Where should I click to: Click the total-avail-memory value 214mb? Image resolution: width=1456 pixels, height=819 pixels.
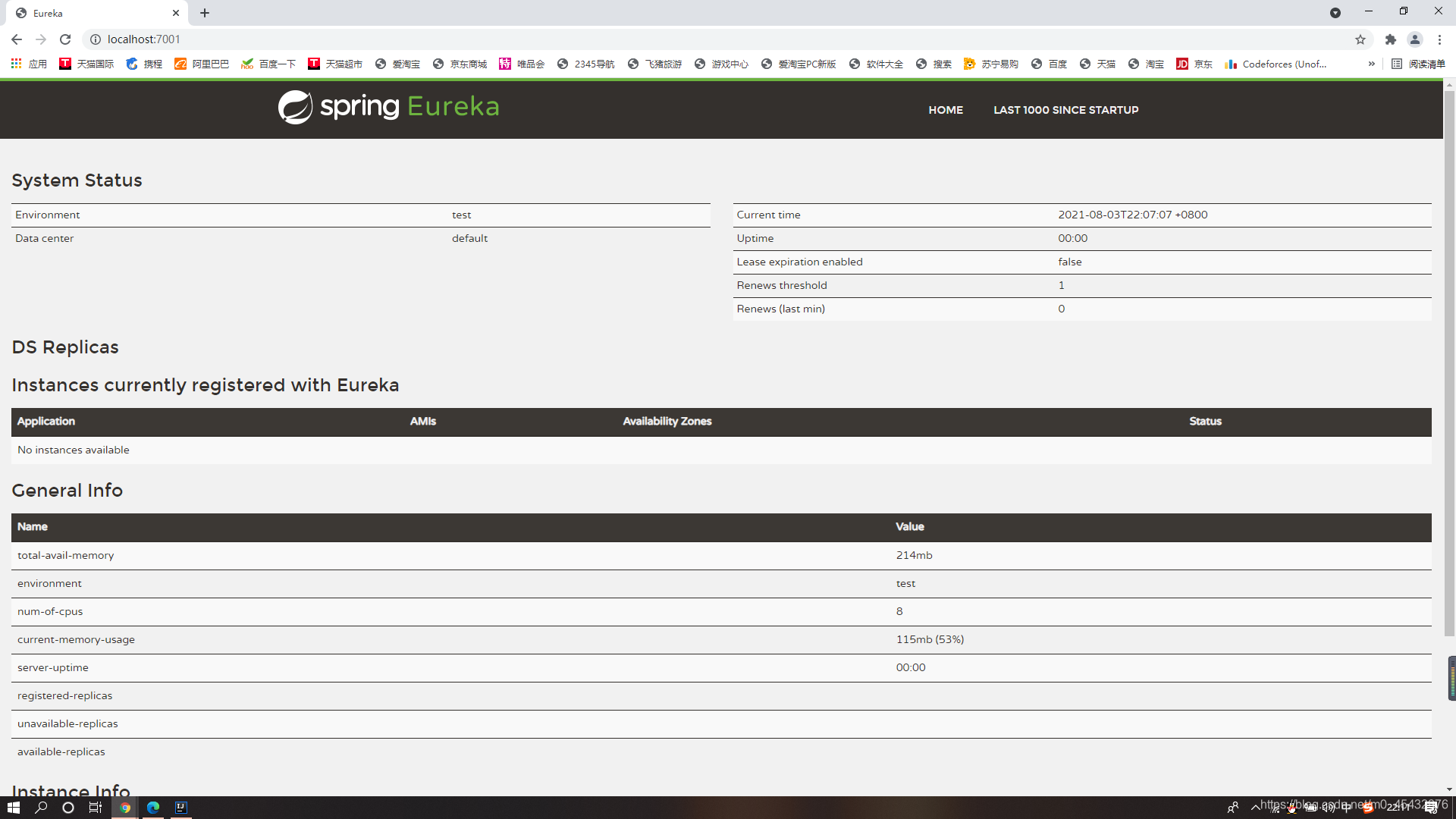[915, 556]
